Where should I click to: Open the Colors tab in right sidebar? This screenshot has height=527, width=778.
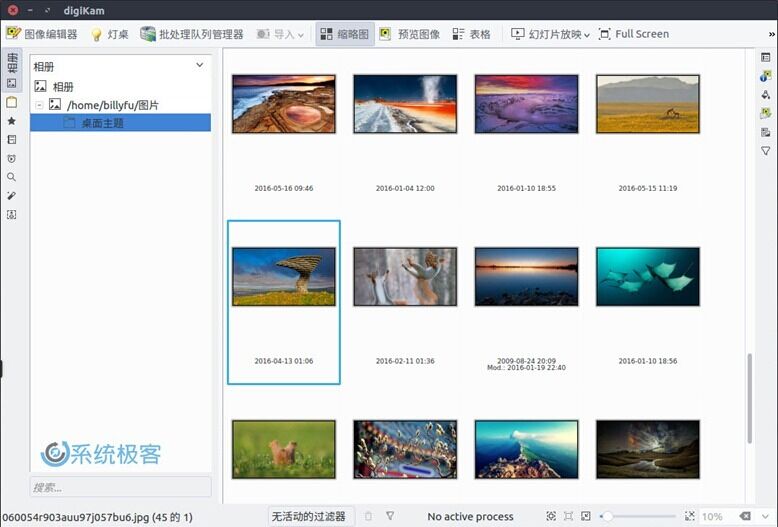(x=766, y=95)
